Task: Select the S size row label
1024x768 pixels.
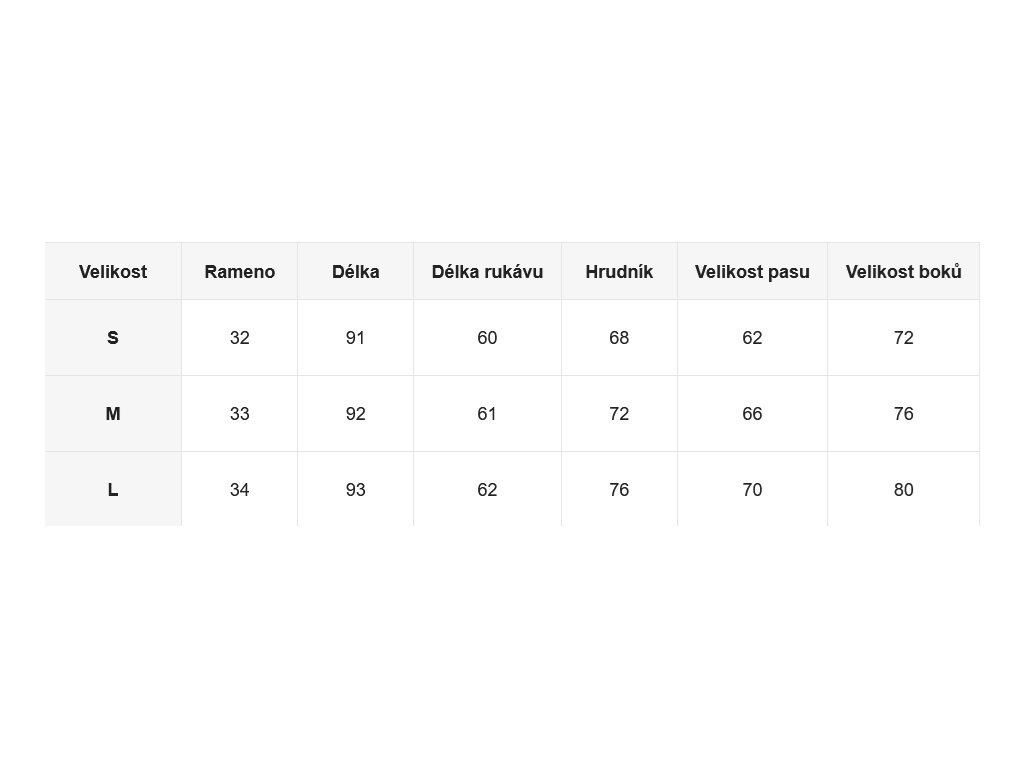Action: [113, 338]
